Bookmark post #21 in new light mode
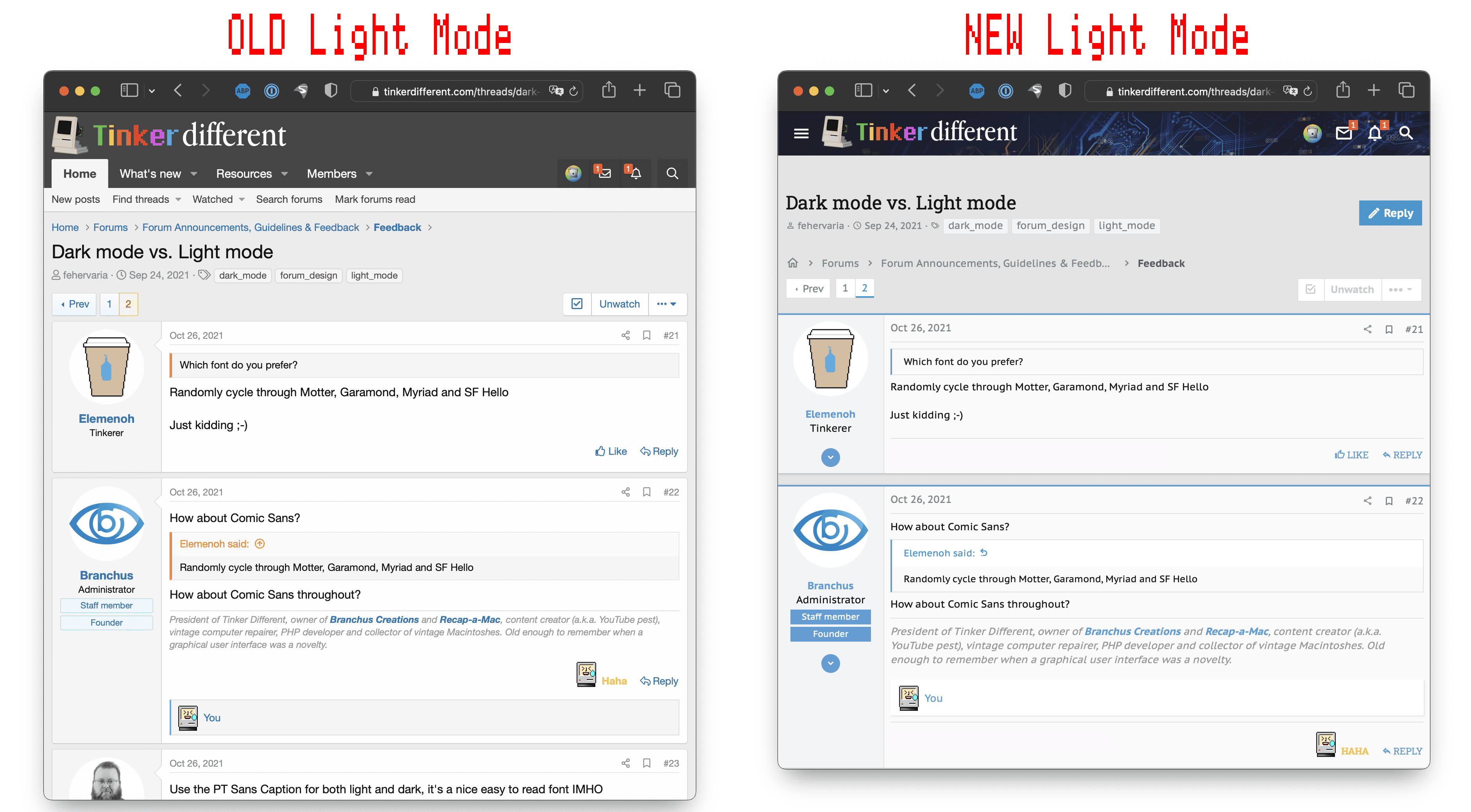This screenshot has width=1471, height=812. pyautogui.click(x=1389, y=329)
